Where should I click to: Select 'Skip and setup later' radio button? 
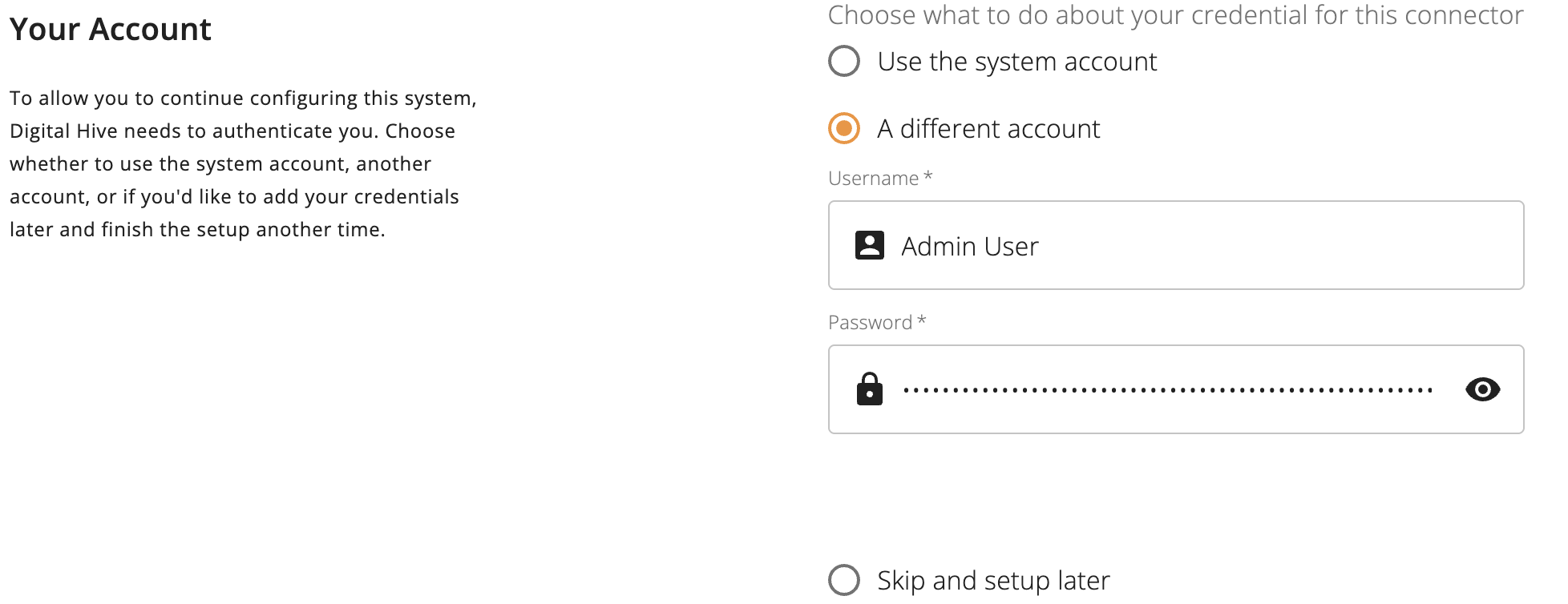click(844, 580)
